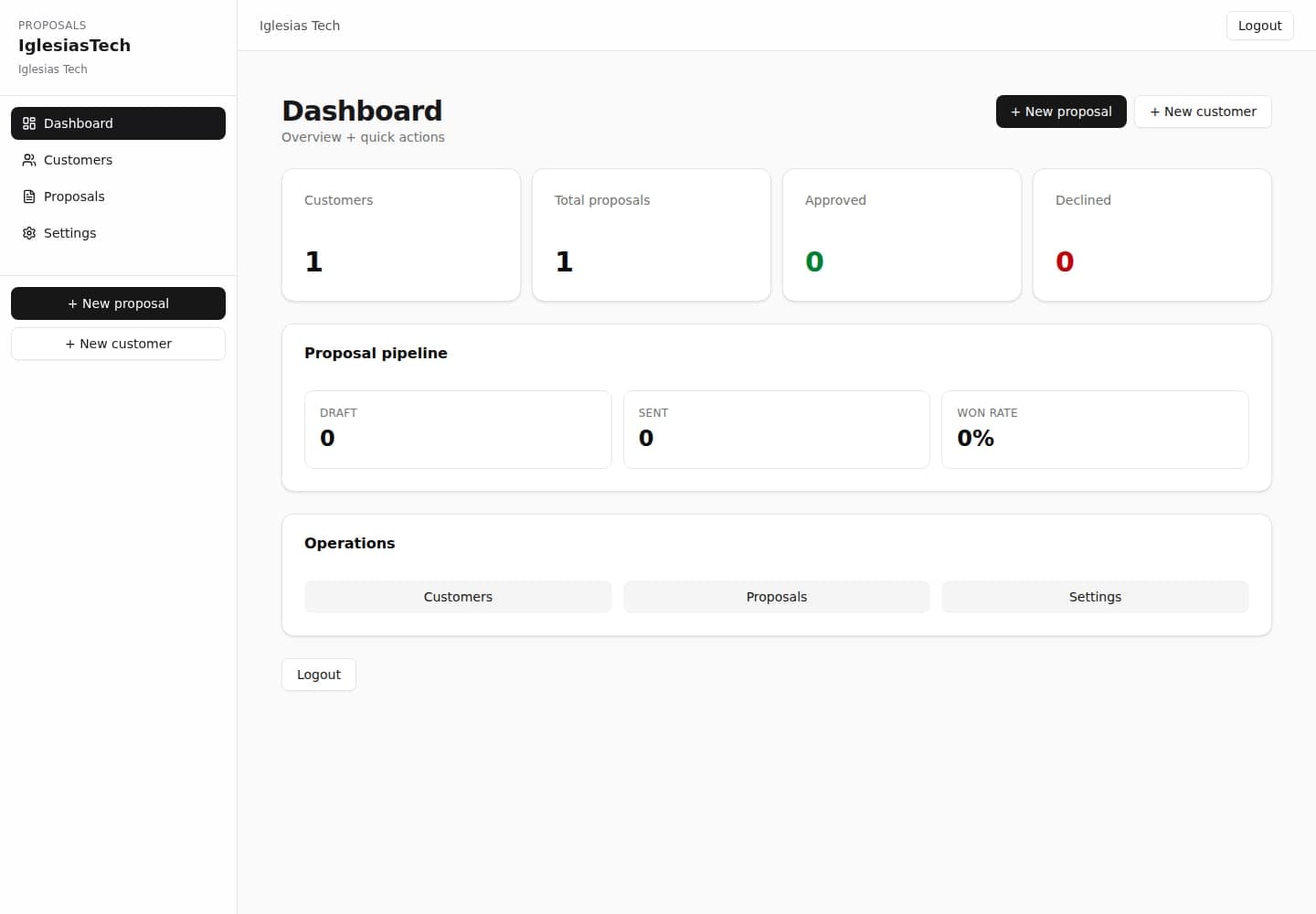
Task: Click the 'Iglesias Tech' text in top bar
Action: click(x=300, y=26)
